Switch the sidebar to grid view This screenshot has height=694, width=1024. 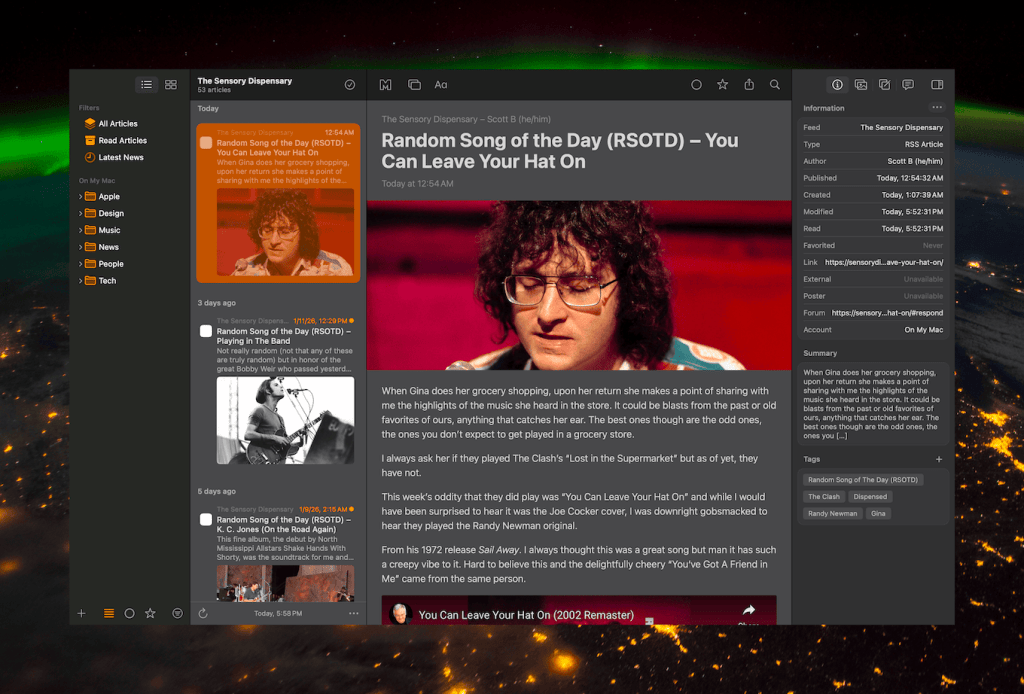coord(170,84)
